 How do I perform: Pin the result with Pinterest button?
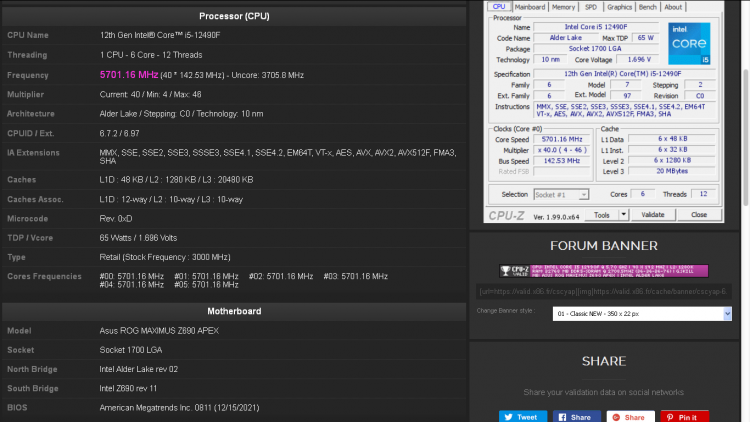685,416
